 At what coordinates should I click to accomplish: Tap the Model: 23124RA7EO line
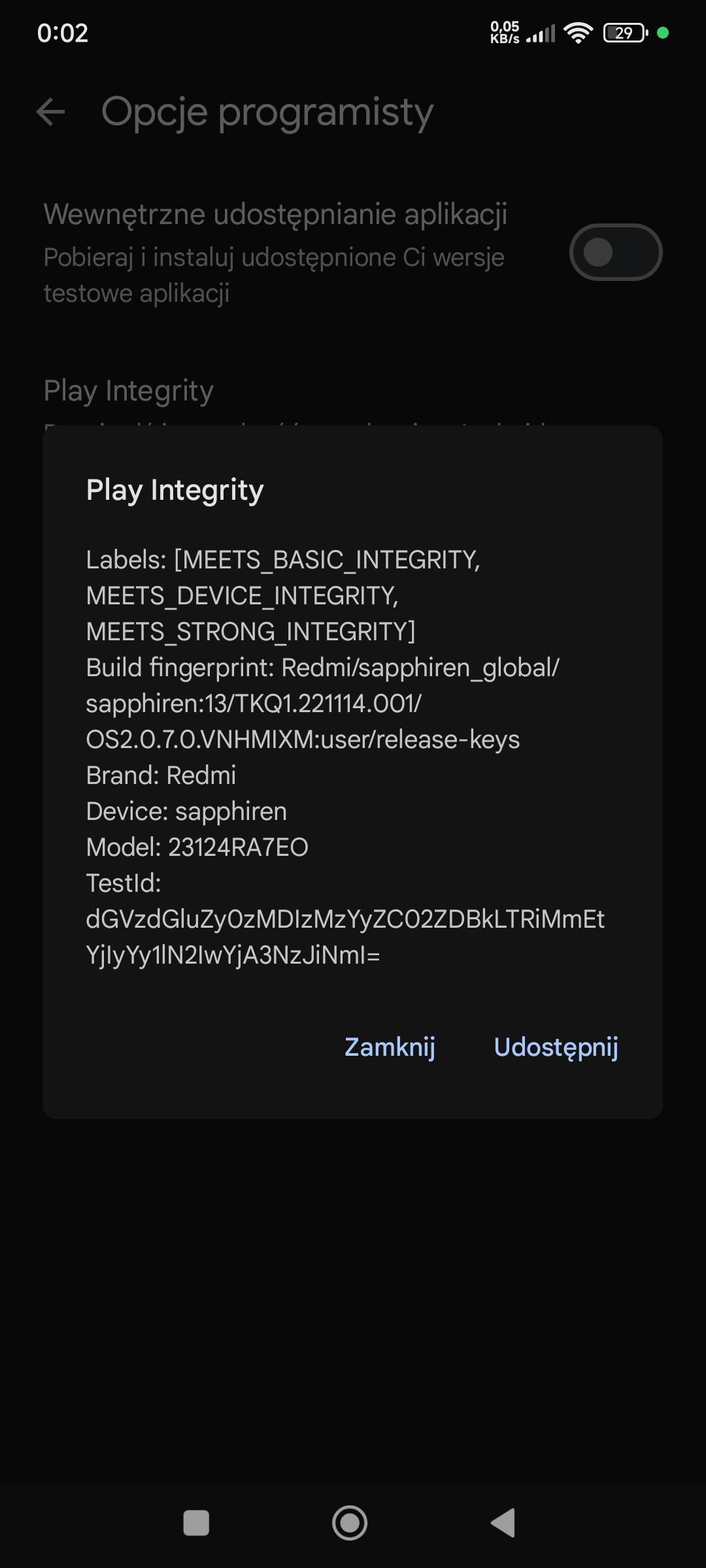(x=197, y=847)
